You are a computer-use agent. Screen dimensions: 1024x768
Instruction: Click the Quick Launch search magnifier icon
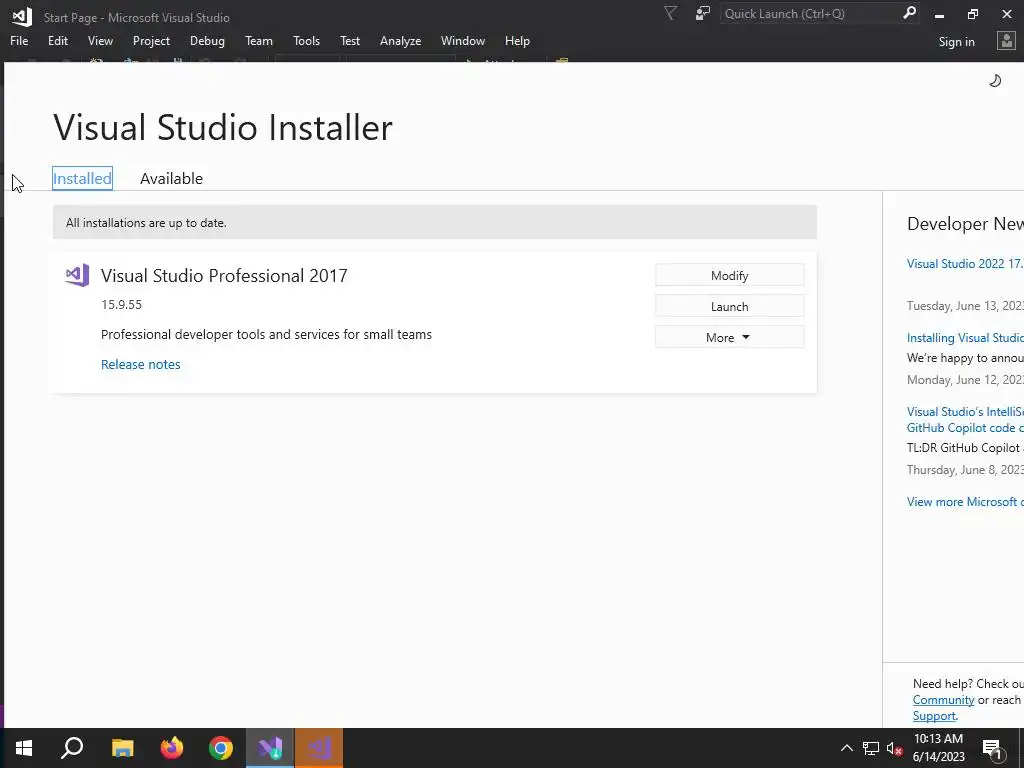(x=908, y=13)
